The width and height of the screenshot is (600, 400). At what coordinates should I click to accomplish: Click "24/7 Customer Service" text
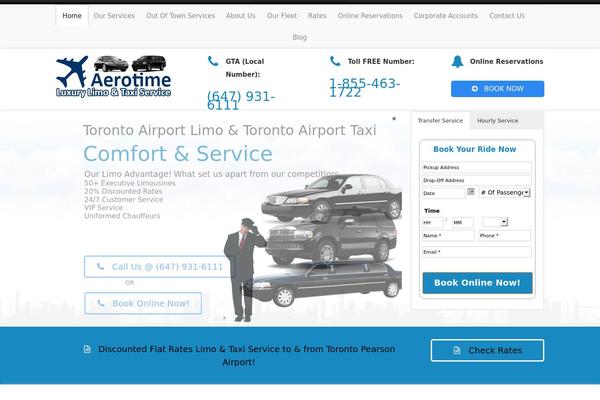[124, 199]
